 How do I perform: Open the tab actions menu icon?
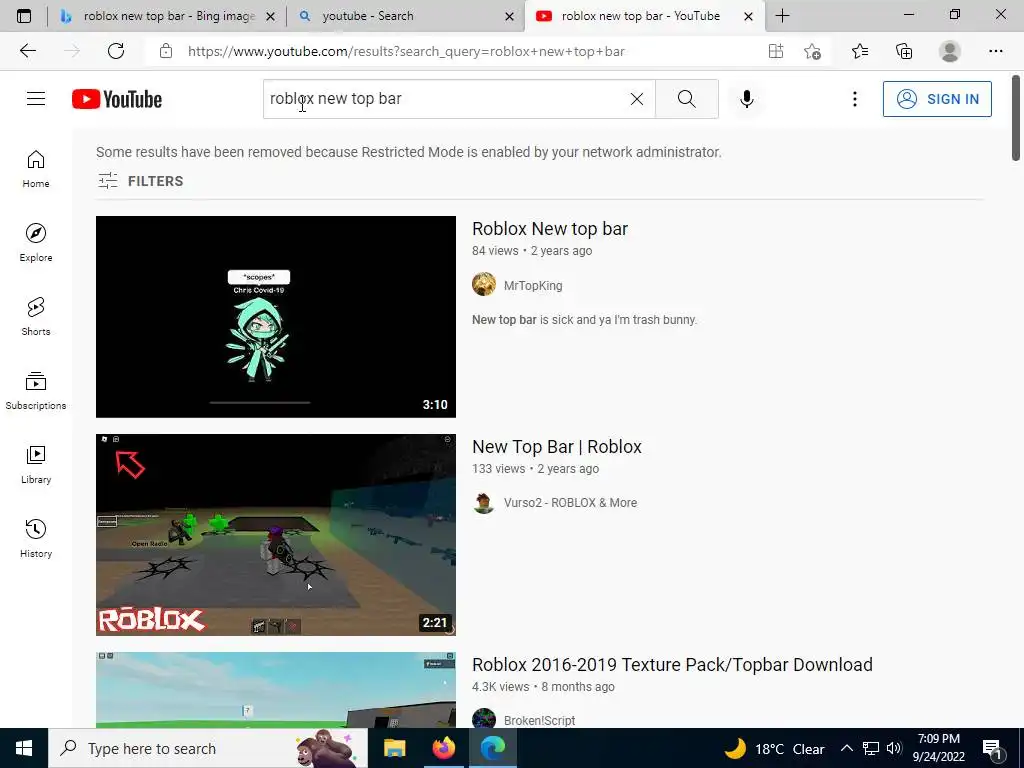pyautogui.click(x=24, y=16)
